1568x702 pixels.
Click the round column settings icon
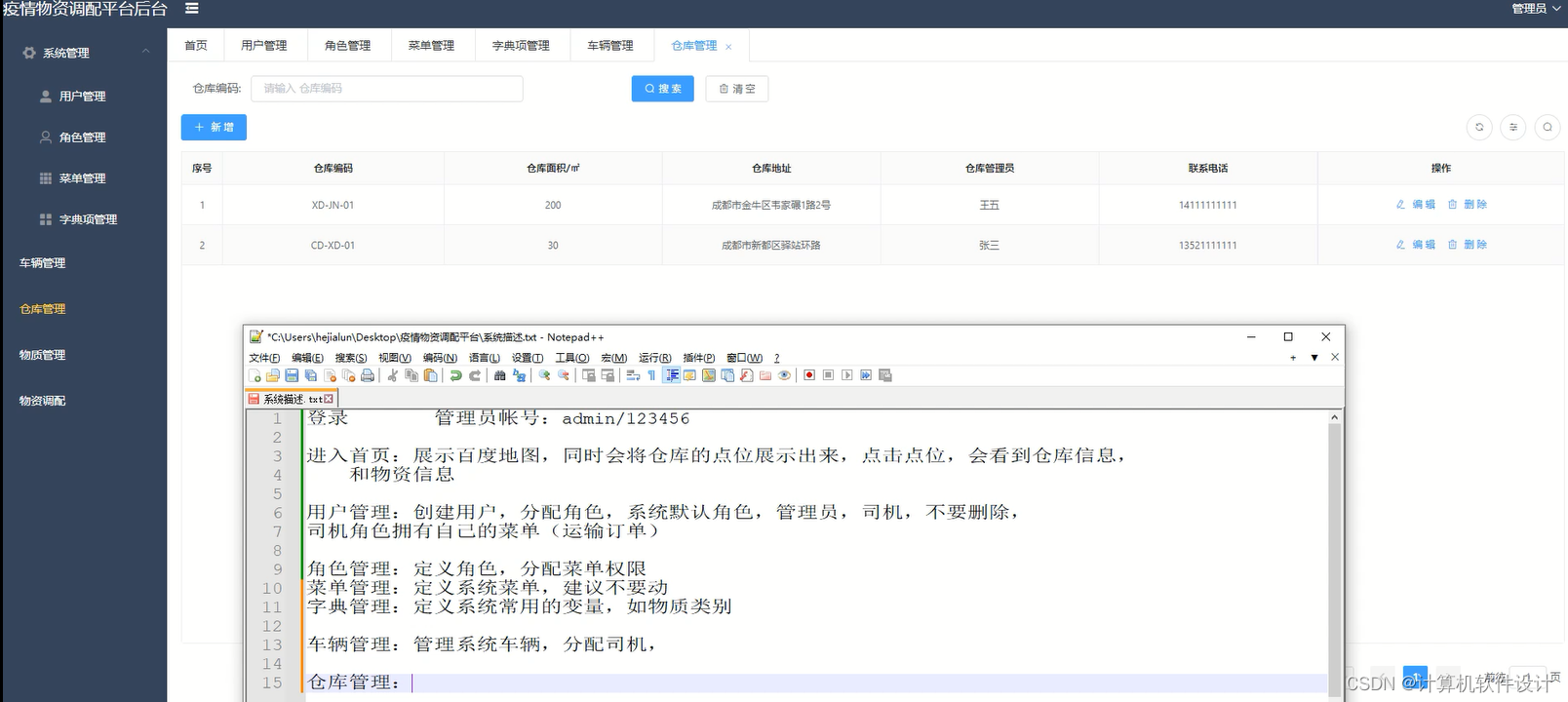click(1513, 127)
